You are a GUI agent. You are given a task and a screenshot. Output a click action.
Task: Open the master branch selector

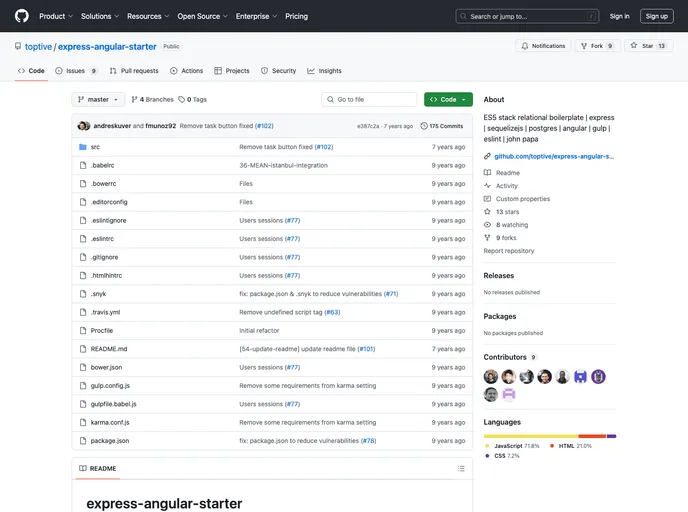98,100
